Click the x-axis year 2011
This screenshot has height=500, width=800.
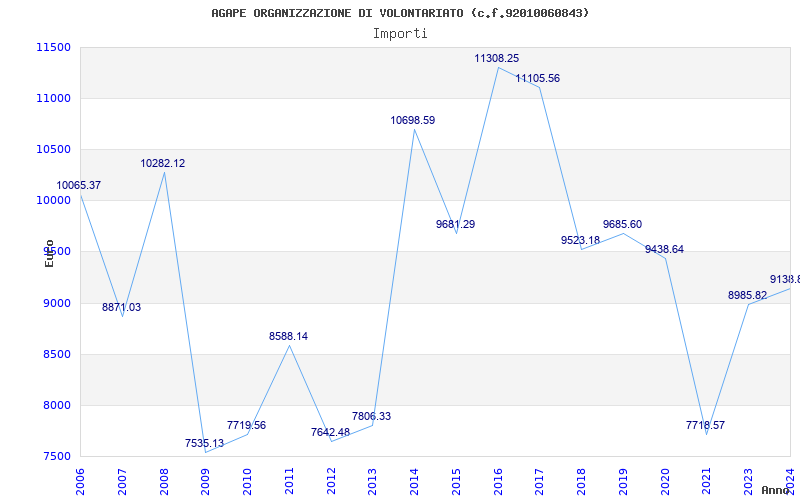[x=289, y=482]
